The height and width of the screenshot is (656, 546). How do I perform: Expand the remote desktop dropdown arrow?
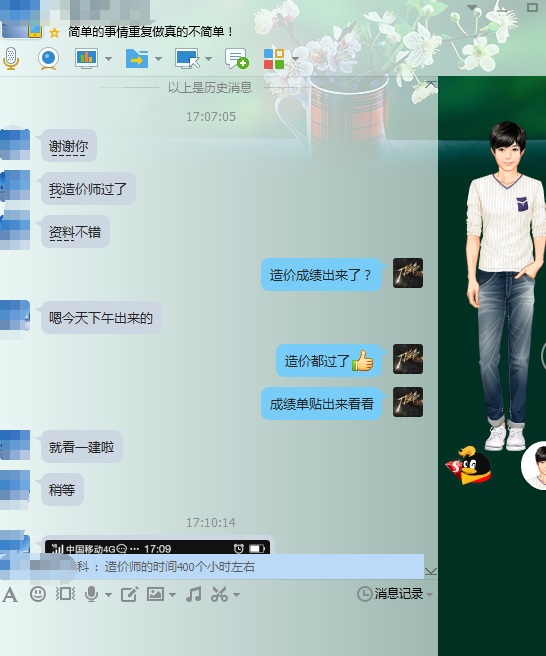pos(208,59)
